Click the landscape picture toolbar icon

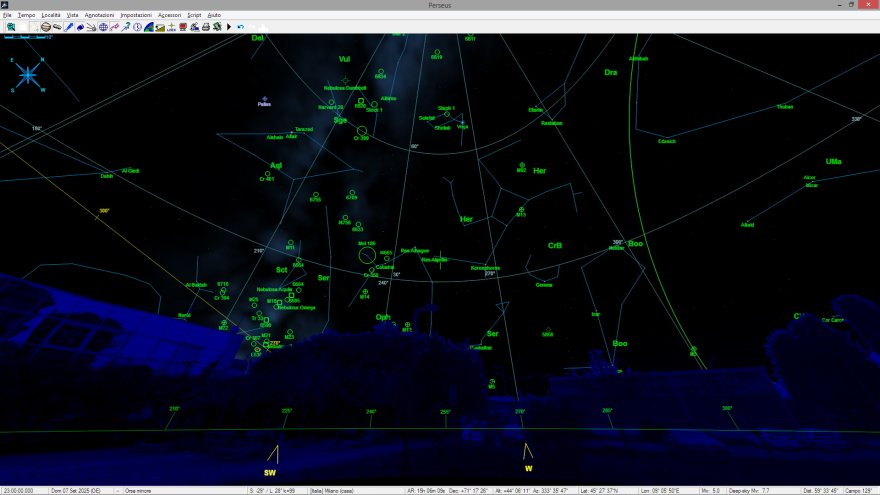[x=160, y=27]
